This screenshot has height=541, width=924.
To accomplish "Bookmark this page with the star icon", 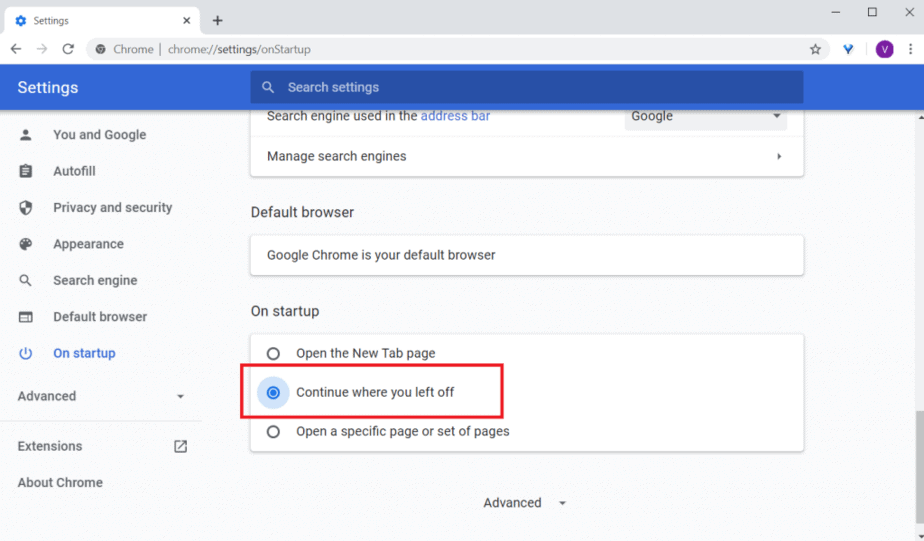I will tap(815, 50).
